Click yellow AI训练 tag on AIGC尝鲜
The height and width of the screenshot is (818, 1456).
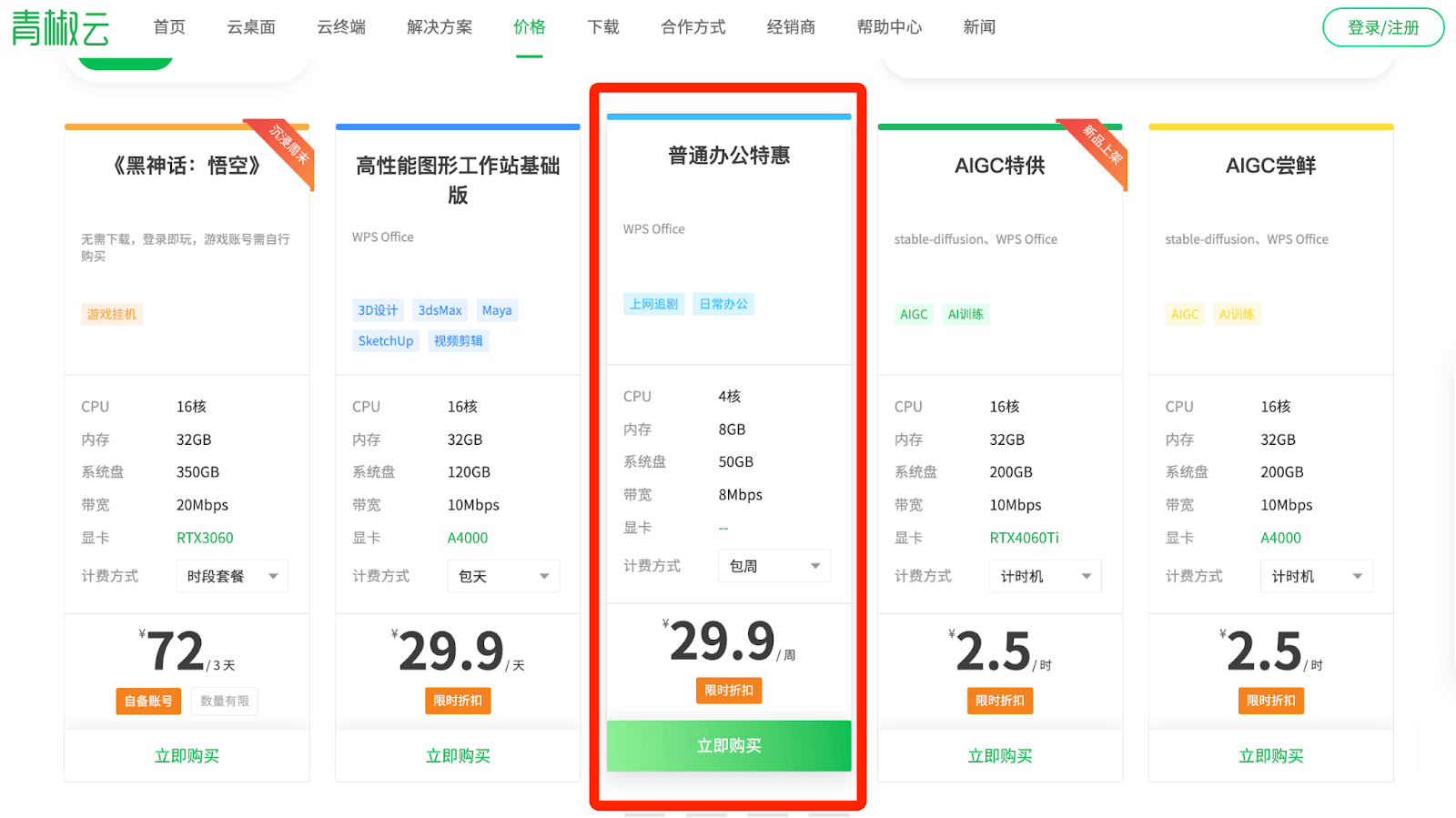(x=1237, y=314)
